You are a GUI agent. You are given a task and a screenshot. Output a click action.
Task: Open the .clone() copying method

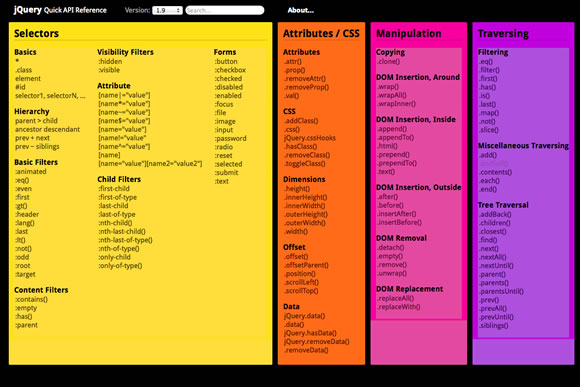(388, 61)
